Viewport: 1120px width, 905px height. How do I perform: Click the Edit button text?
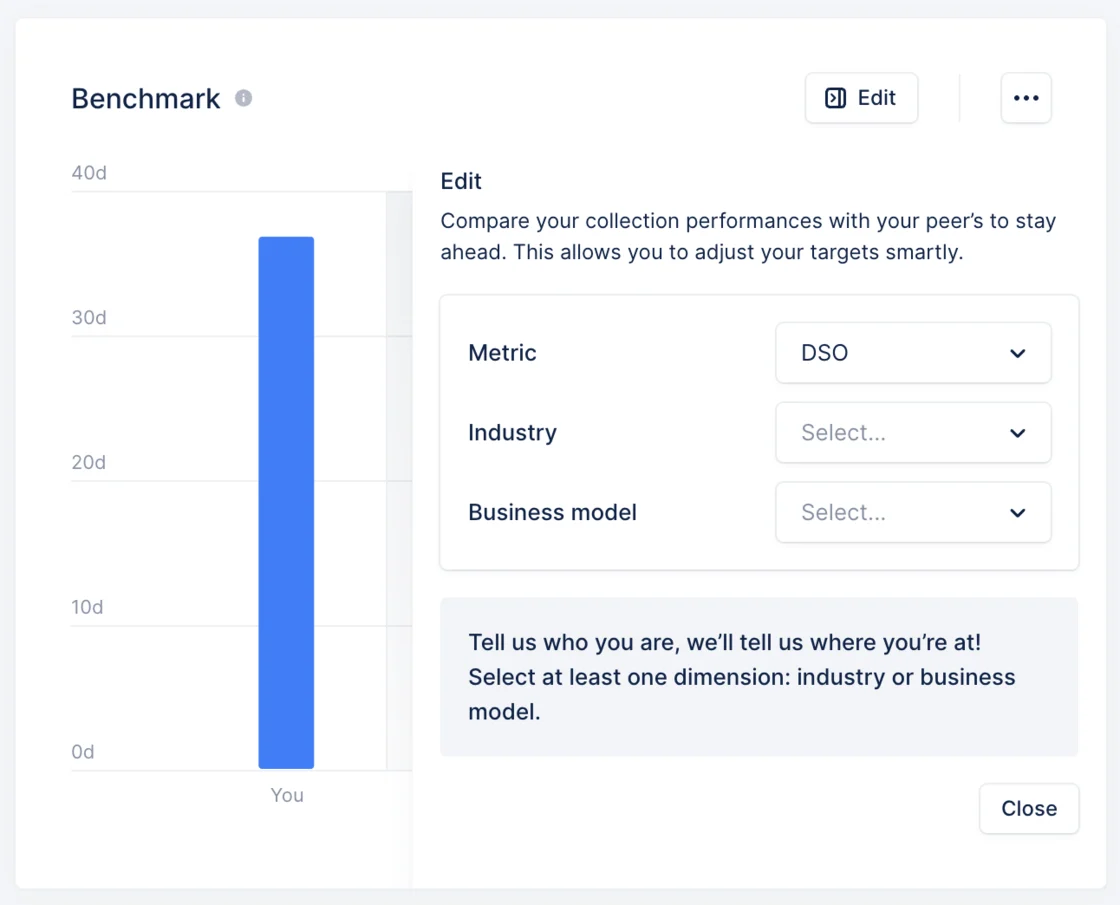point(876,98)
